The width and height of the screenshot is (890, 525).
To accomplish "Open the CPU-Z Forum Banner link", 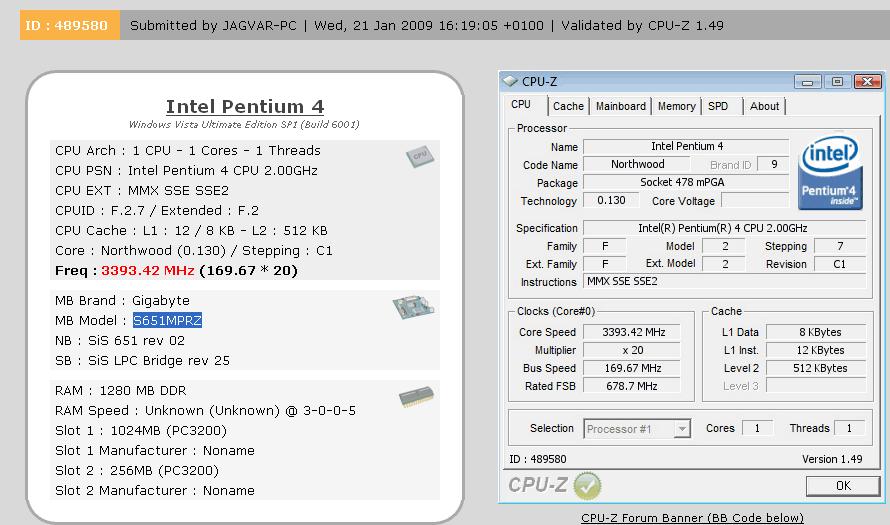I will coord(692,518).
